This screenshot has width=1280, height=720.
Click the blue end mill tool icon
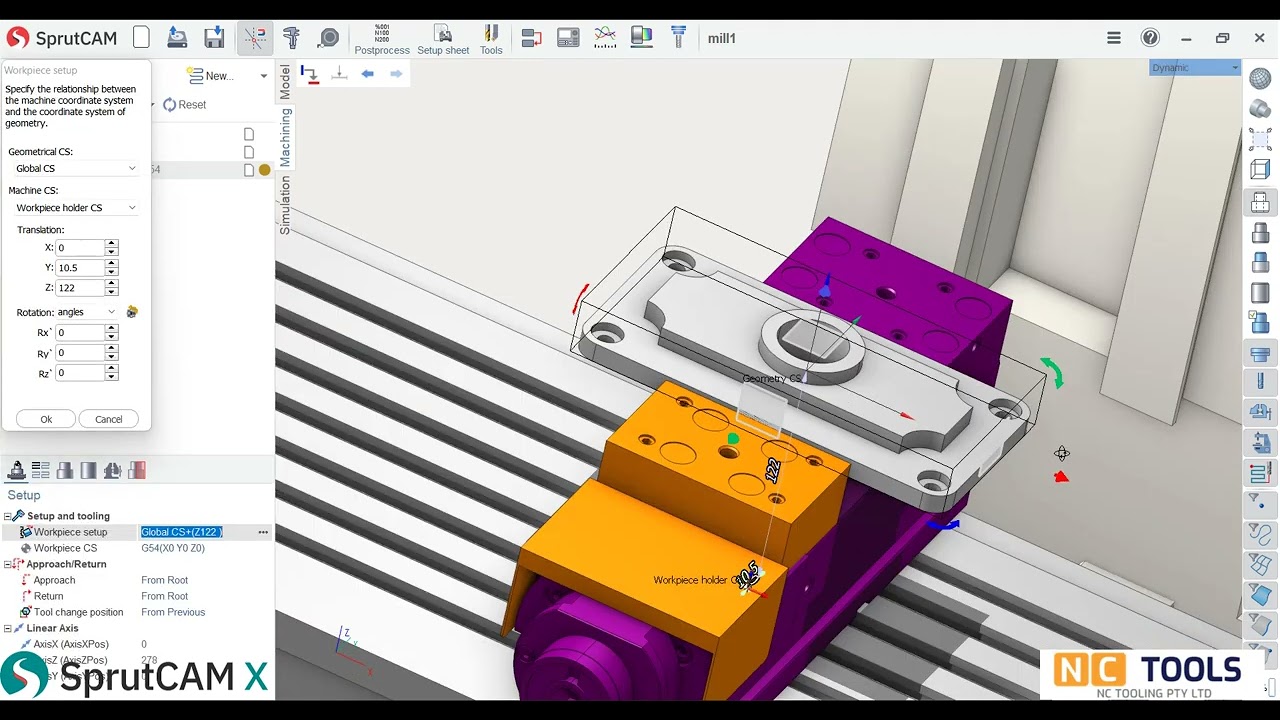click(x=679, y=38)
